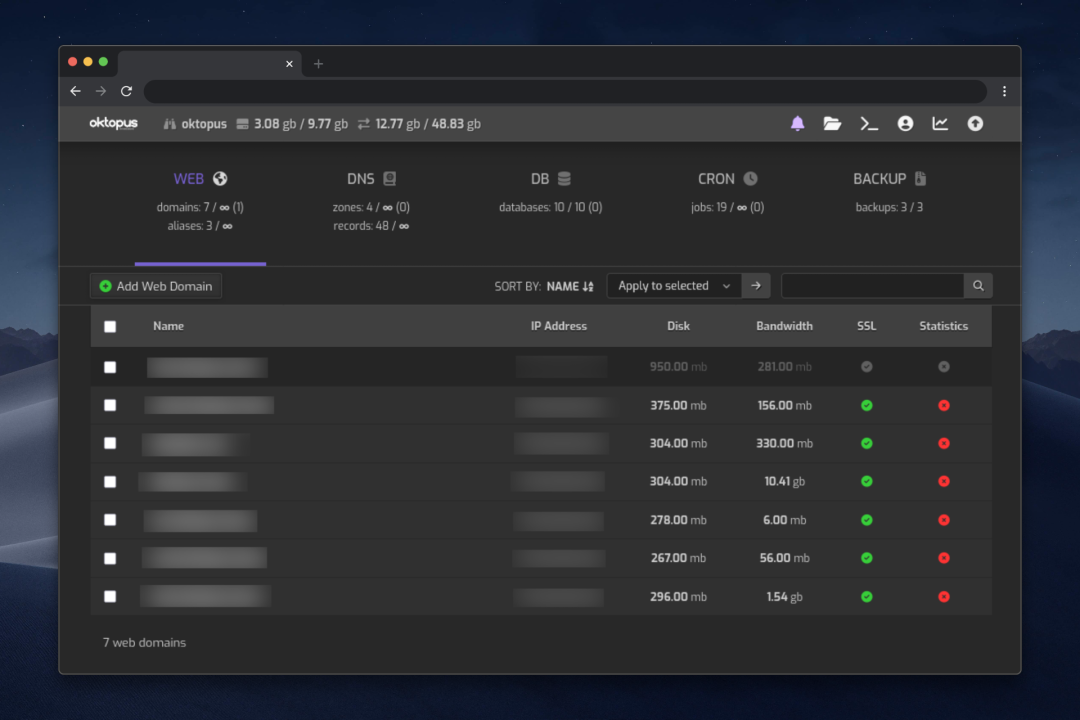This screenshot has height=720, width=1080.
Task: Click the oktopus logo link
Action: (x=113, y=124)
